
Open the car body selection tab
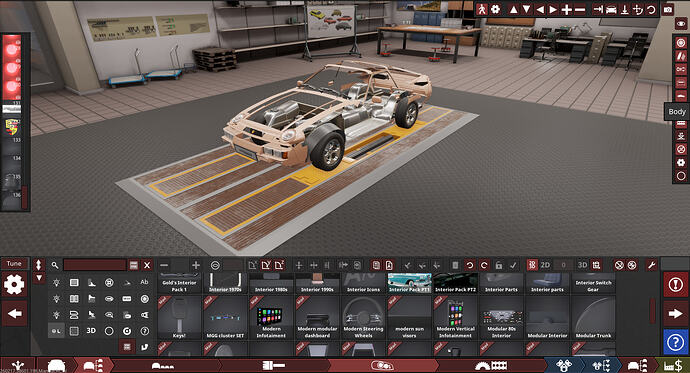[56, 365]
